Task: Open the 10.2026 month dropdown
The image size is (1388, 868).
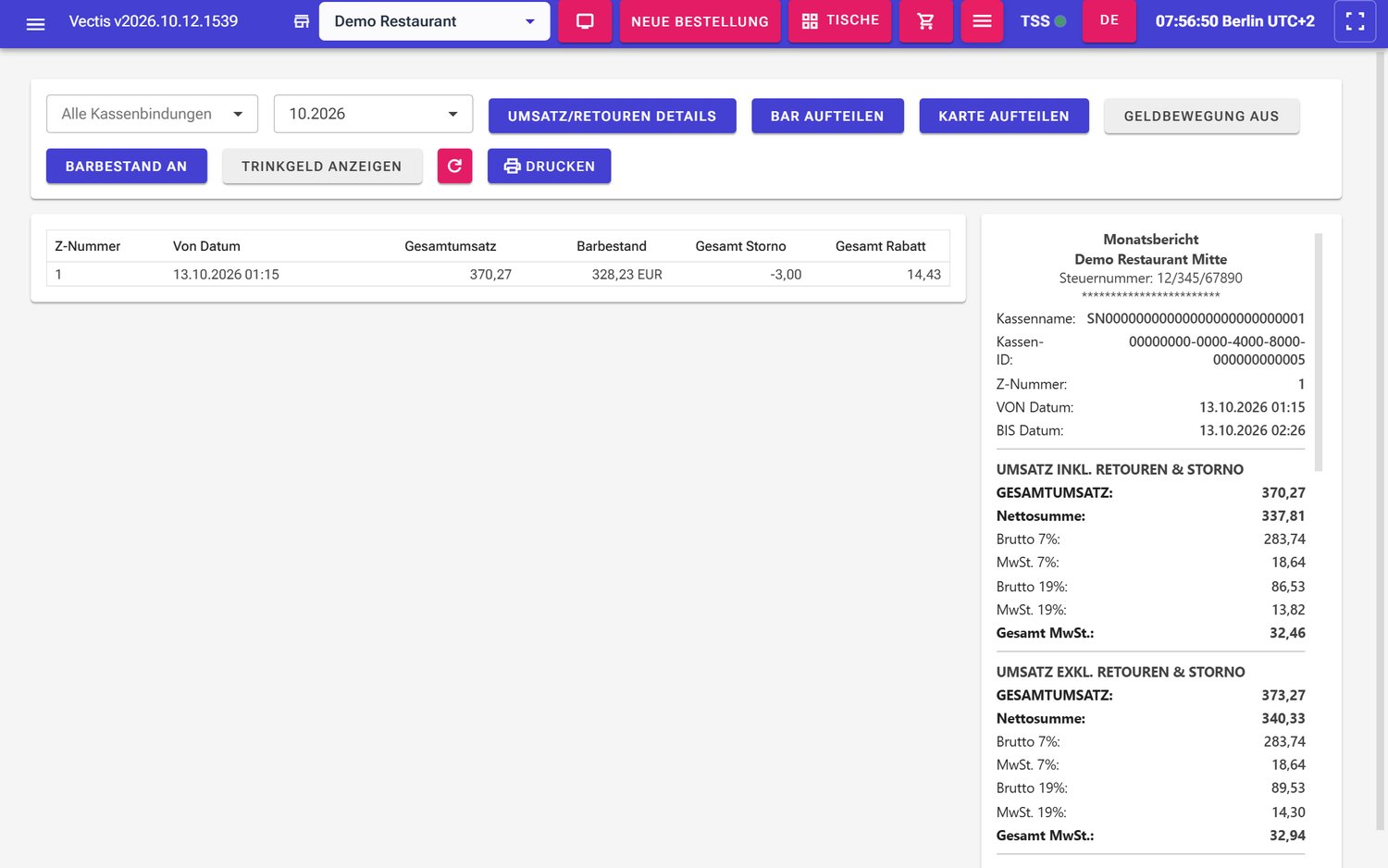Action: tap(373, 114)
